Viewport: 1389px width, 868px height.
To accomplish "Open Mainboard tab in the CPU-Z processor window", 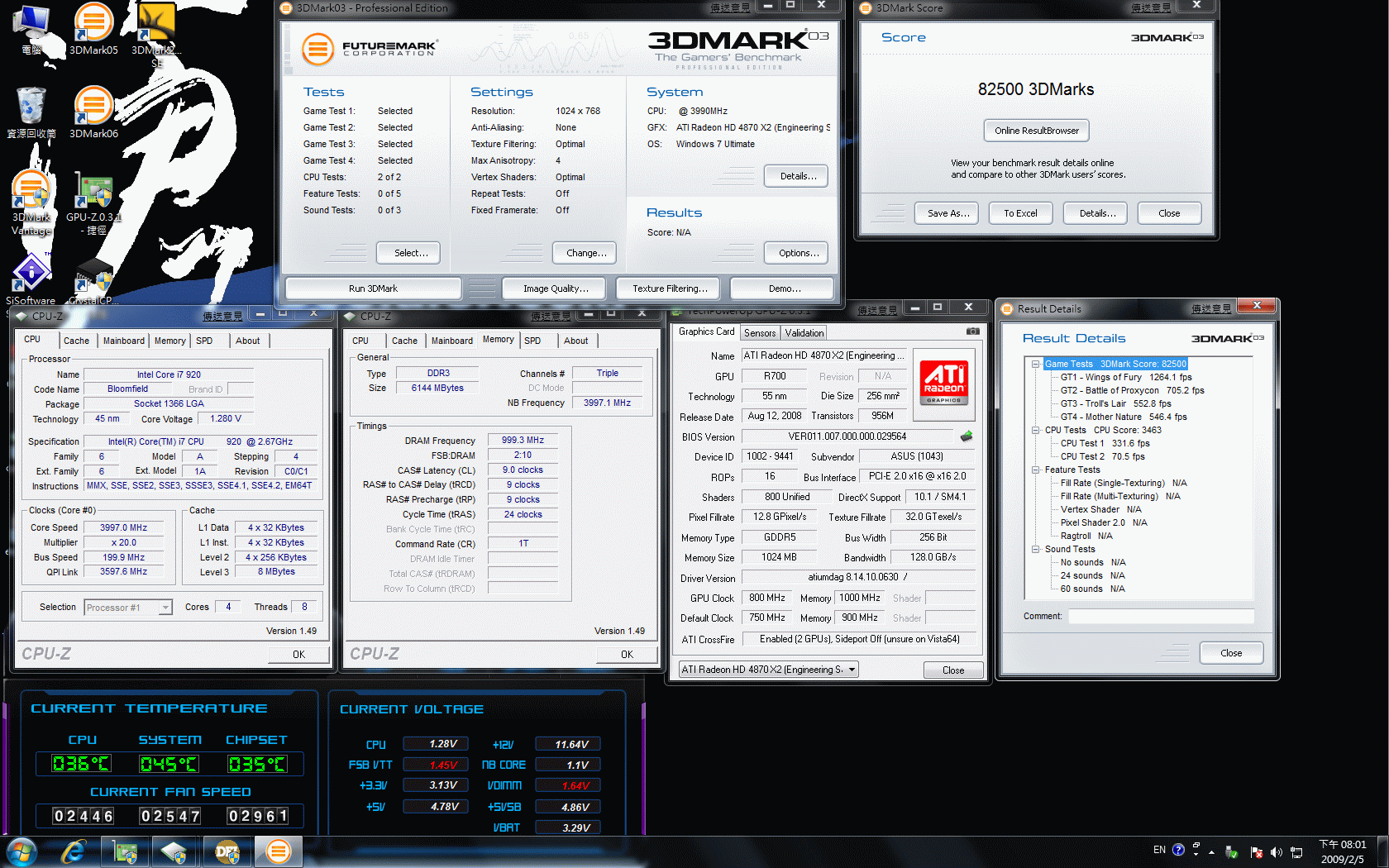I will (x=124, y=341).
